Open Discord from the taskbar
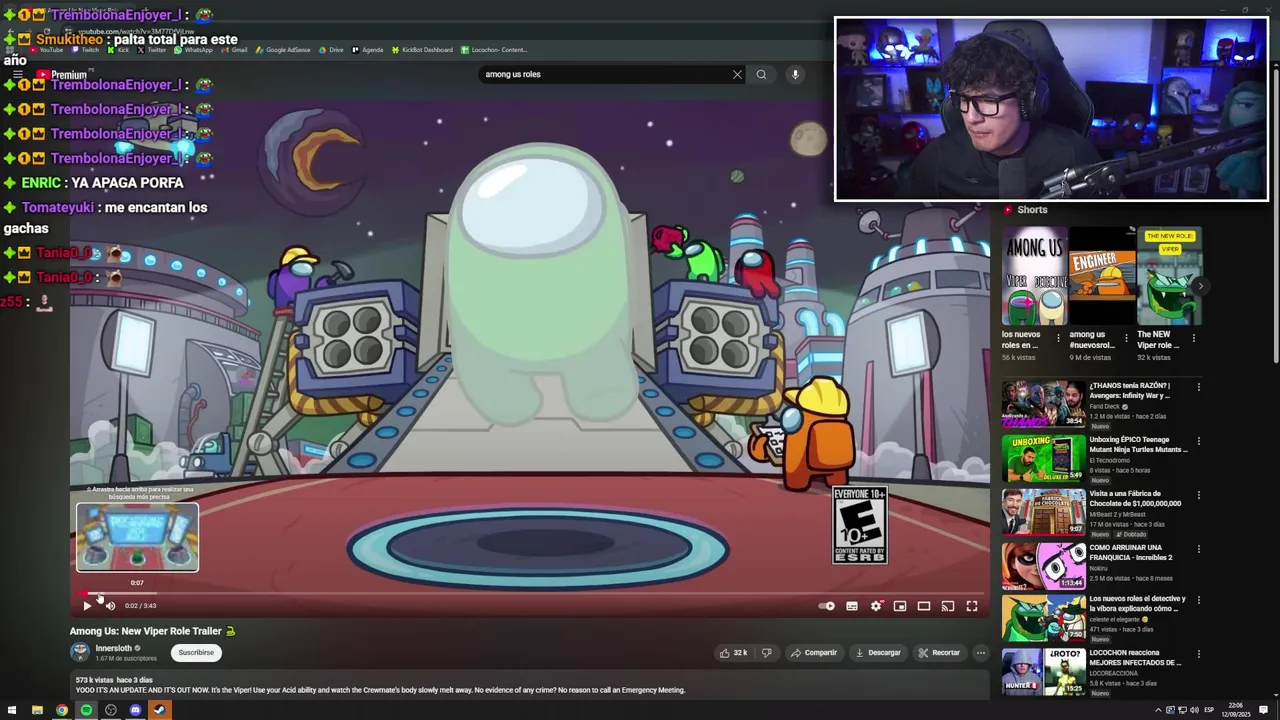Screen dimensions: 1280x720 pos(135,710)
